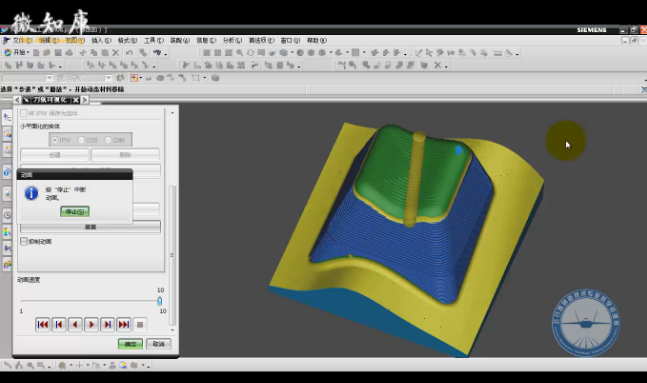Screen dimensions: 647x383
Task: Click the fast forward to end button
Action: 123,325
